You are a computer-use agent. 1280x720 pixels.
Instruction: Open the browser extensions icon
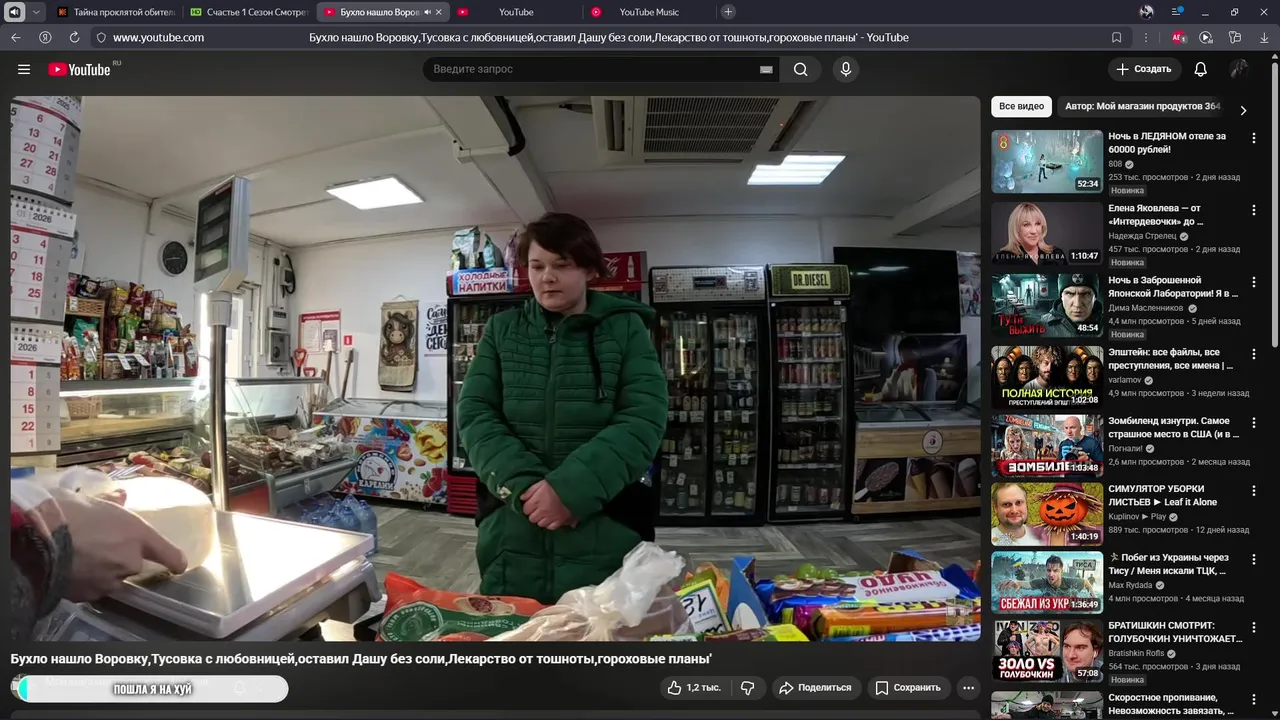(1235, 37)
